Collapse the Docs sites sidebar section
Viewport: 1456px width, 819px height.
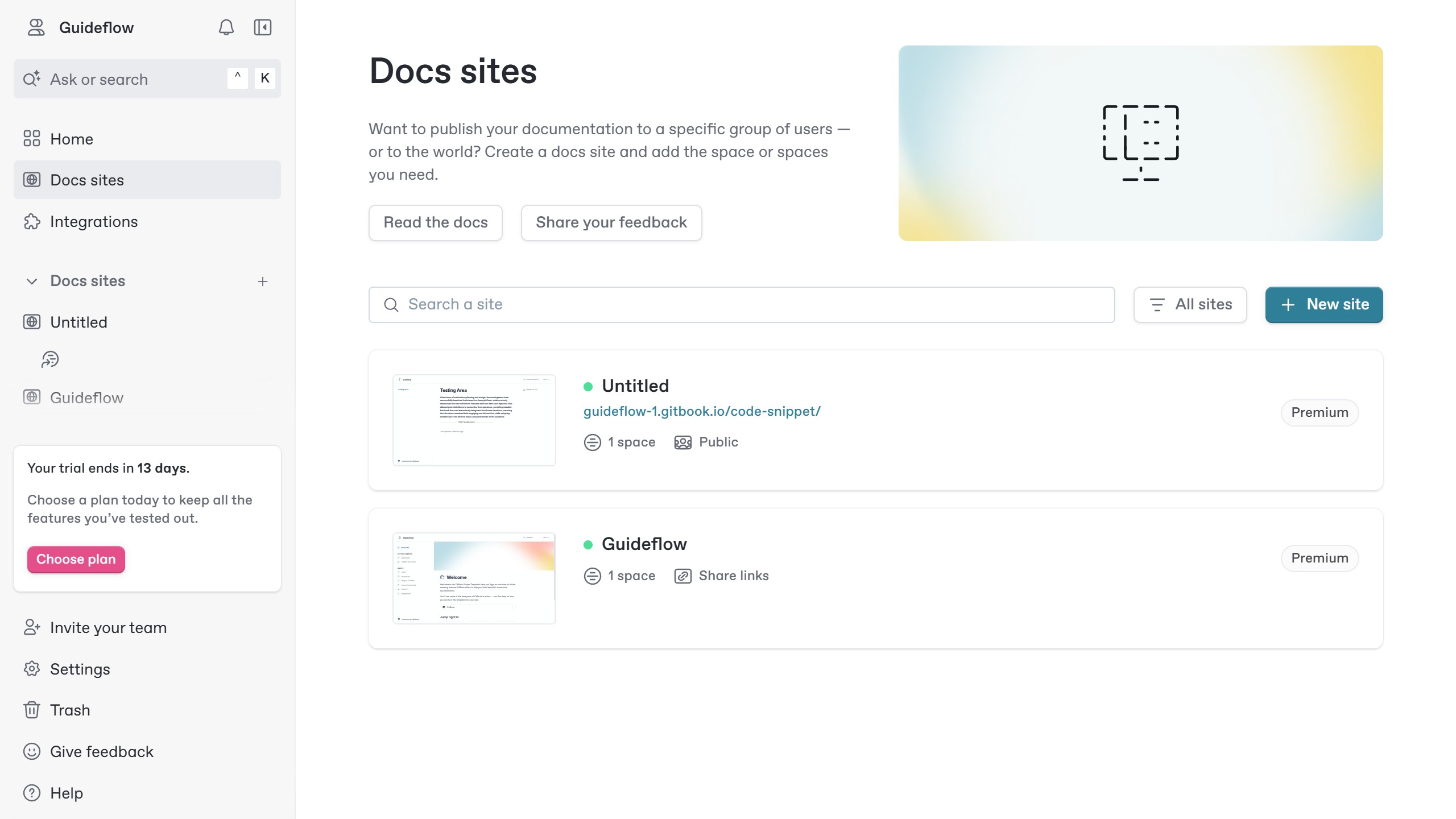pyautogui.click(x=32, y=281)
